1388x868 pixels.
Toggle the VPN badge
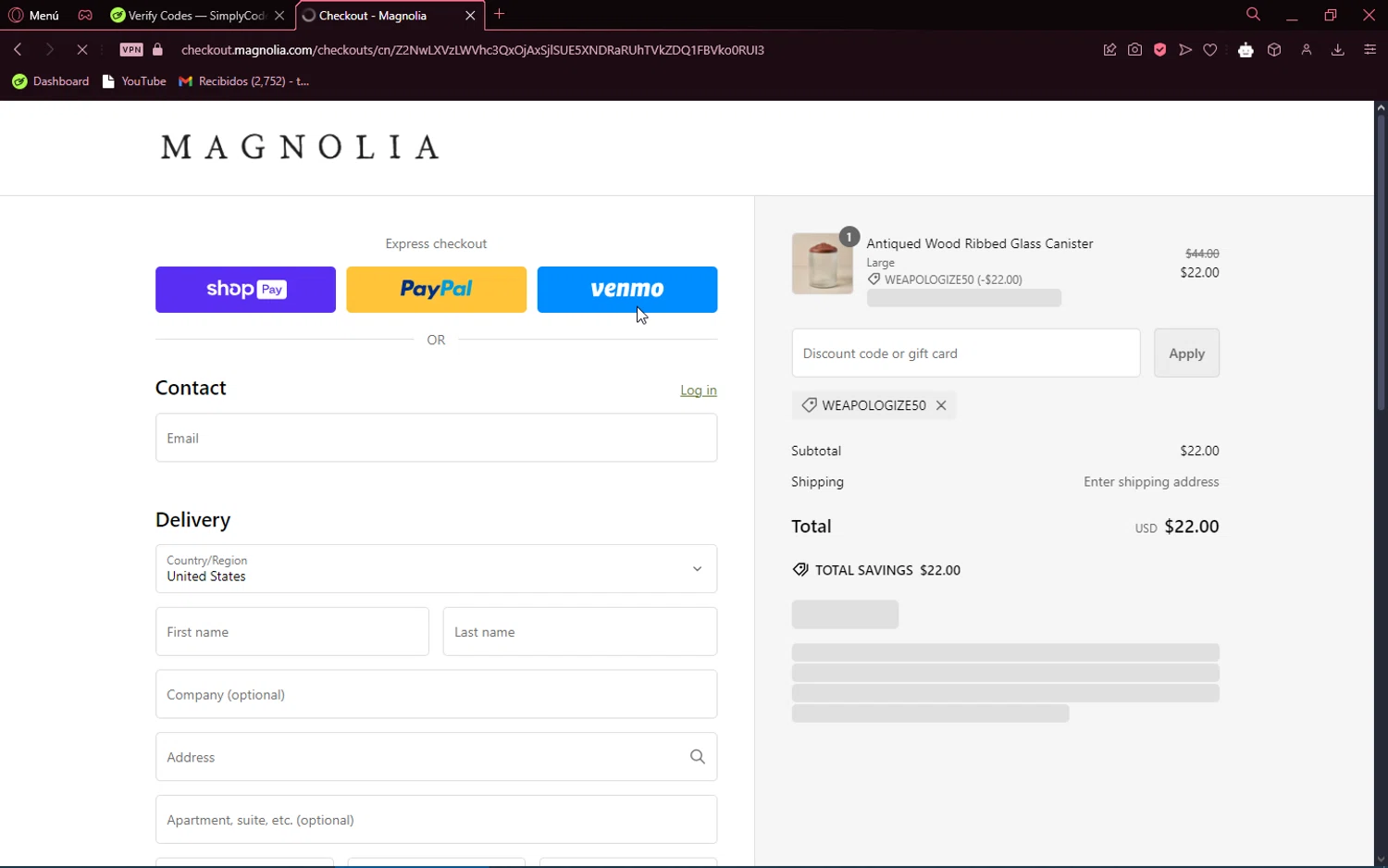(131, 49)
